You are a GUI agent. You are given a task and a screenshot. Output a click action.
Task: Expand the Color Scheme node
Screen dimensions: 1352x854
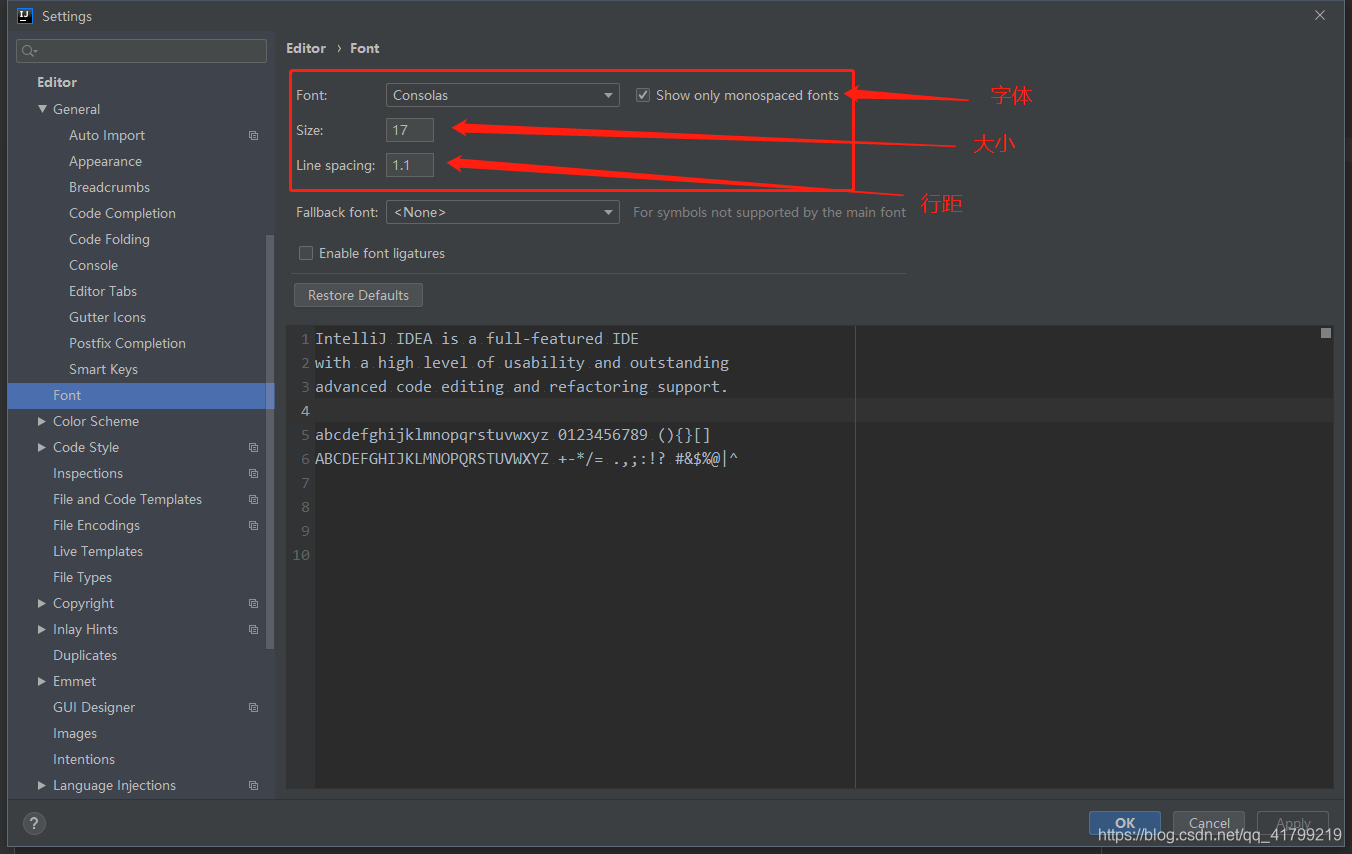[x=42, y=421]
